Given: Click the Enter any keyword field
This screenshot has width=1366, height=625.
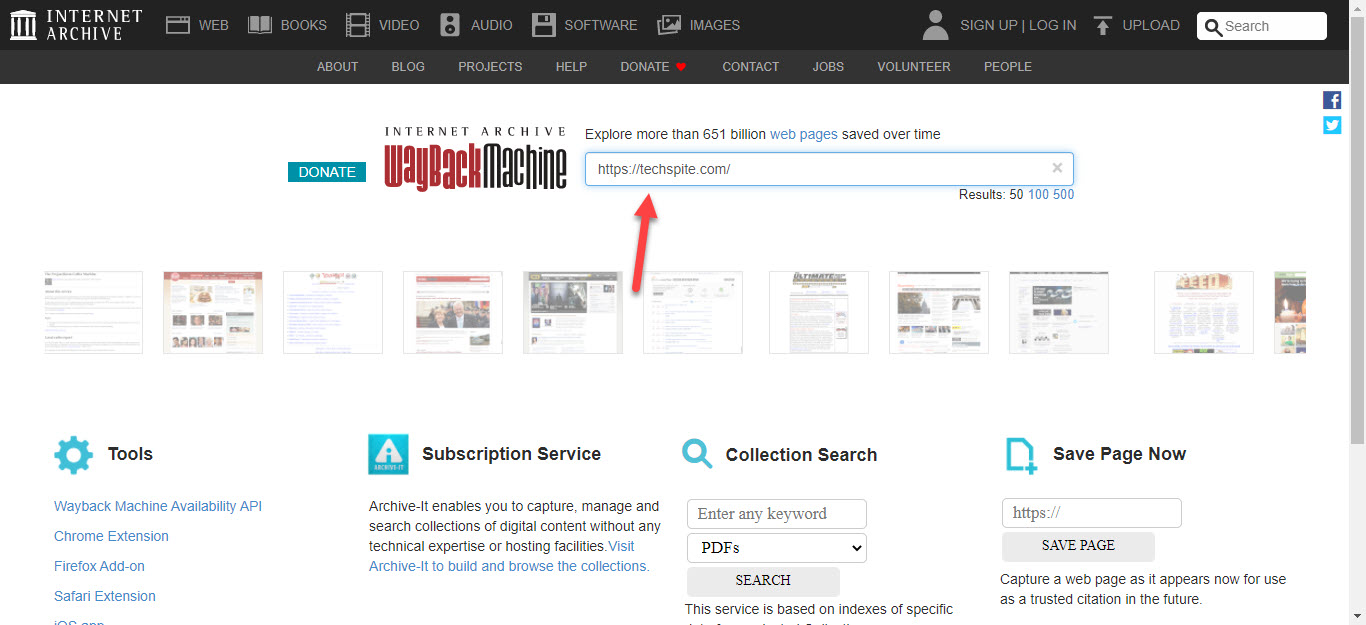Looking at the screenshot, I should [776, 514].
